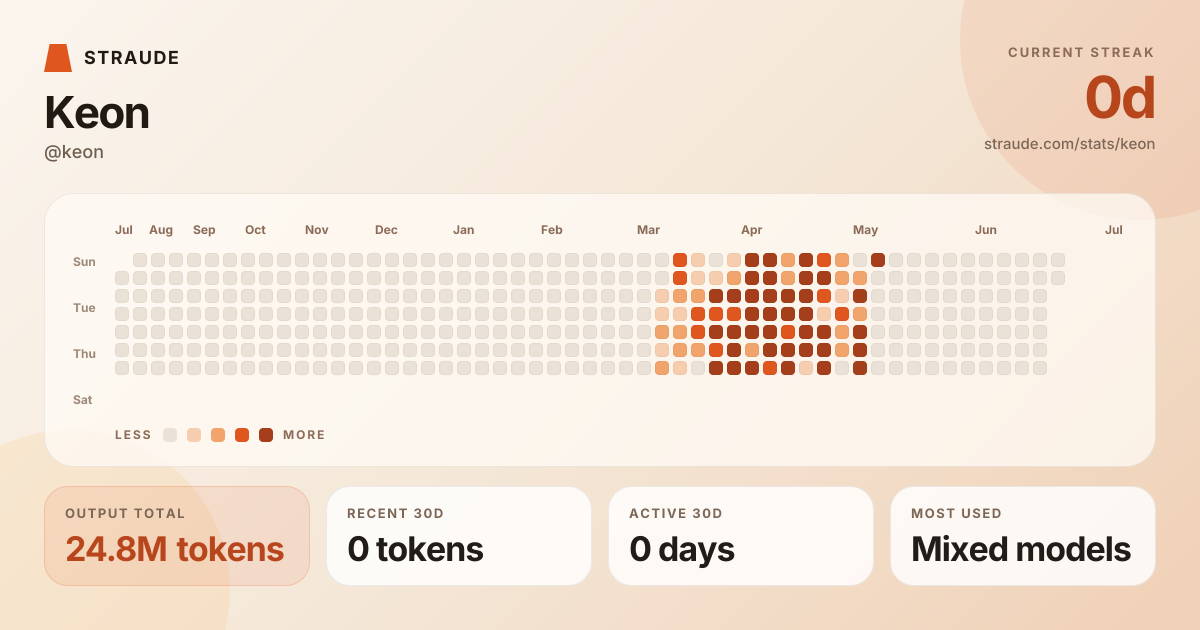The image size is (1200, 630).
Task: Click the Most Used Mixed models card
Action: 1023,536
